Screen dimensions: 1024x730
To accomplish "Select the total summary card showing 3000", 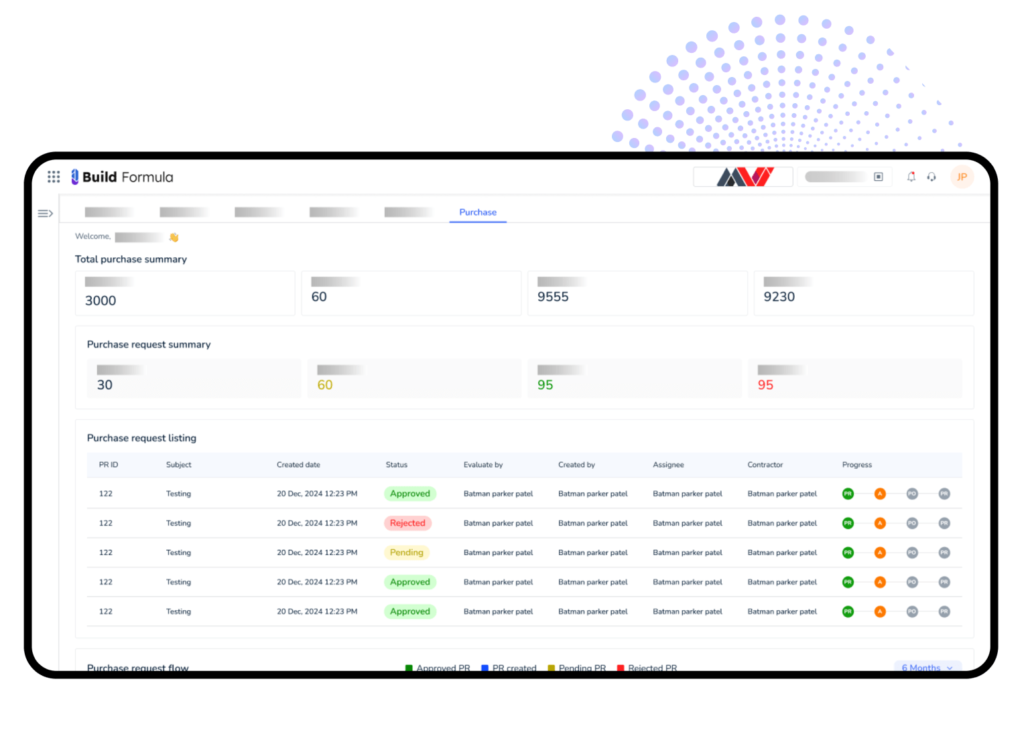I will coord(185,293).
